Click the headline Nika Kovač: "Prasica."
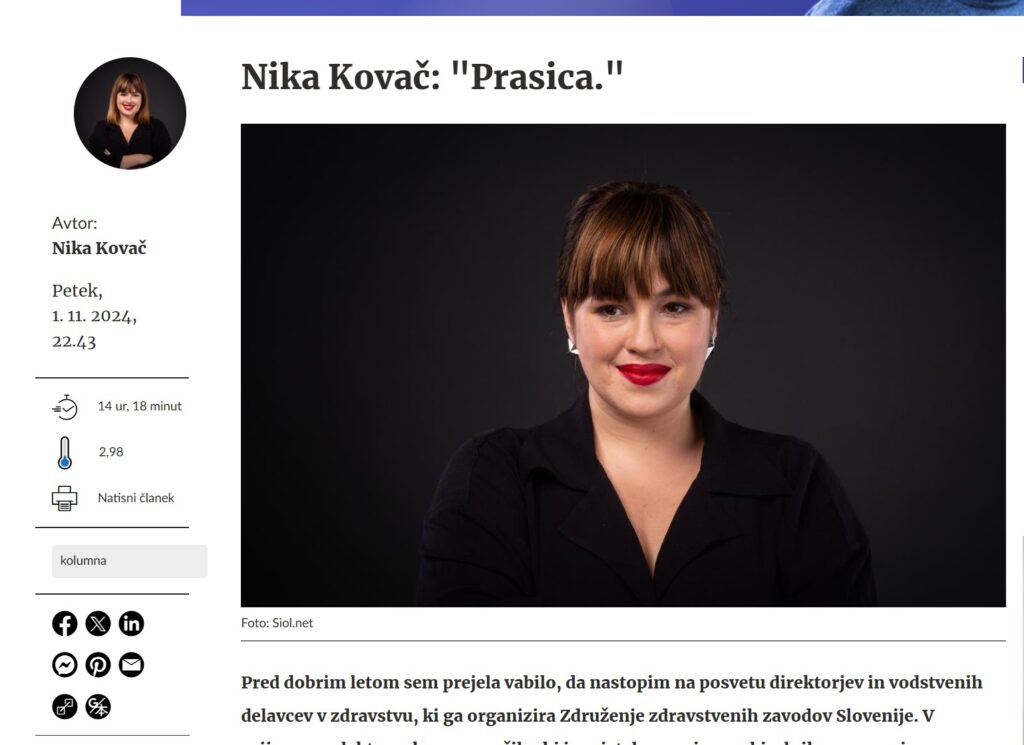This screenshot has height=745, width=1024. pyautogui.click(x=432, y=77)
